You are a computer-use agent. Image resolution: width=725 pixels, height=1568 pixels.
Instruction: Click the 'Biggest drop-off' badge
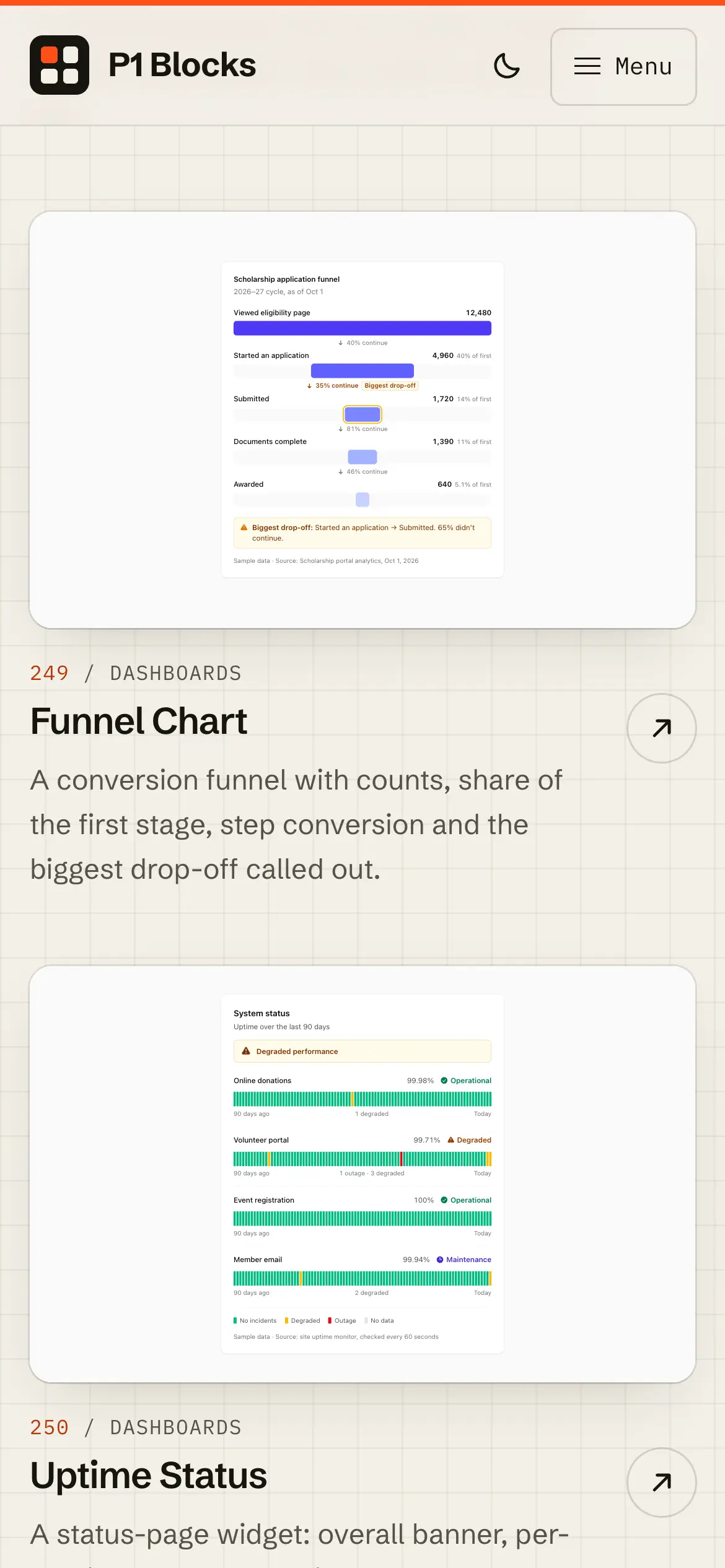click(390, 386)
